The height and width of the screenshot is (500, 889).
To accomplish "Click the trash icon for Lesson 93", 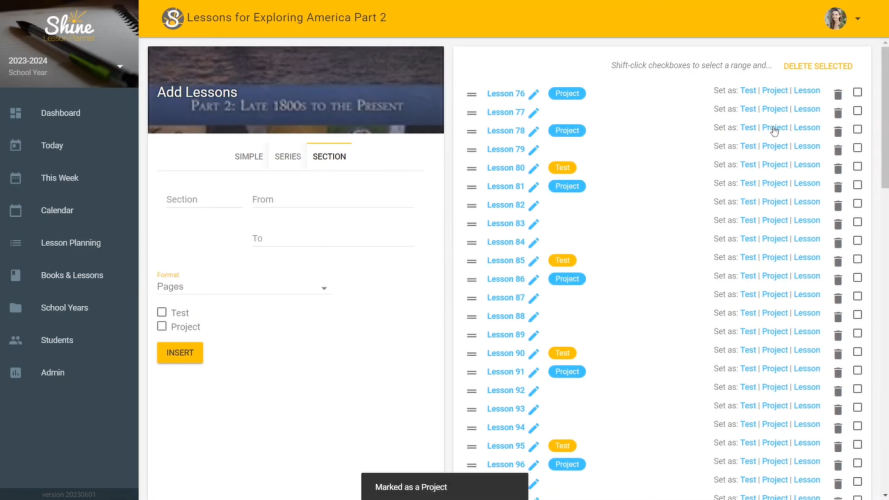I will tap(838, 410).
